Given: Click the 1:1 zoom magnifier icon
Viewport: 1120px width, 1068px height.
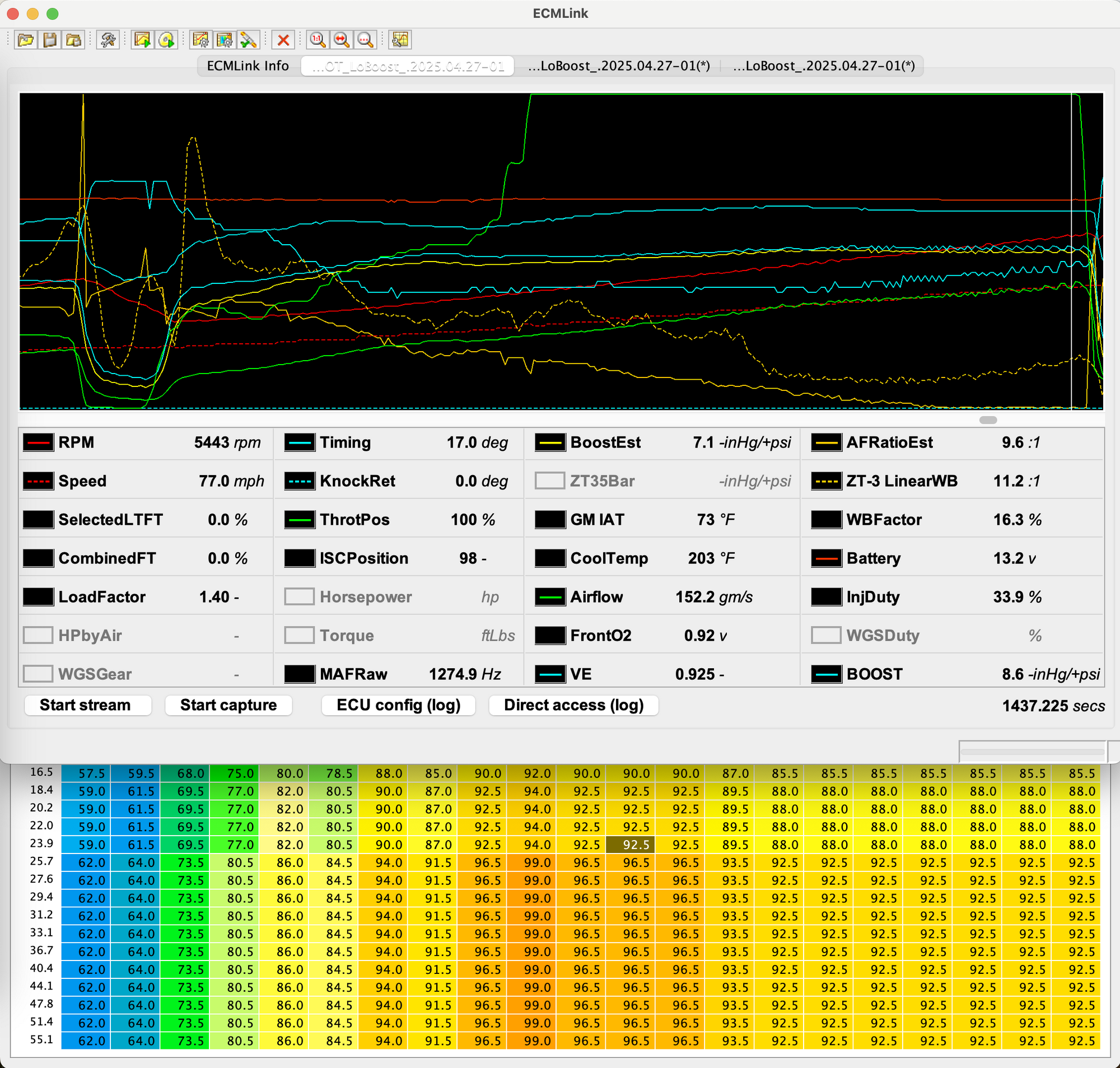Looking at the screenshot, I should click(x=318, y=40).
